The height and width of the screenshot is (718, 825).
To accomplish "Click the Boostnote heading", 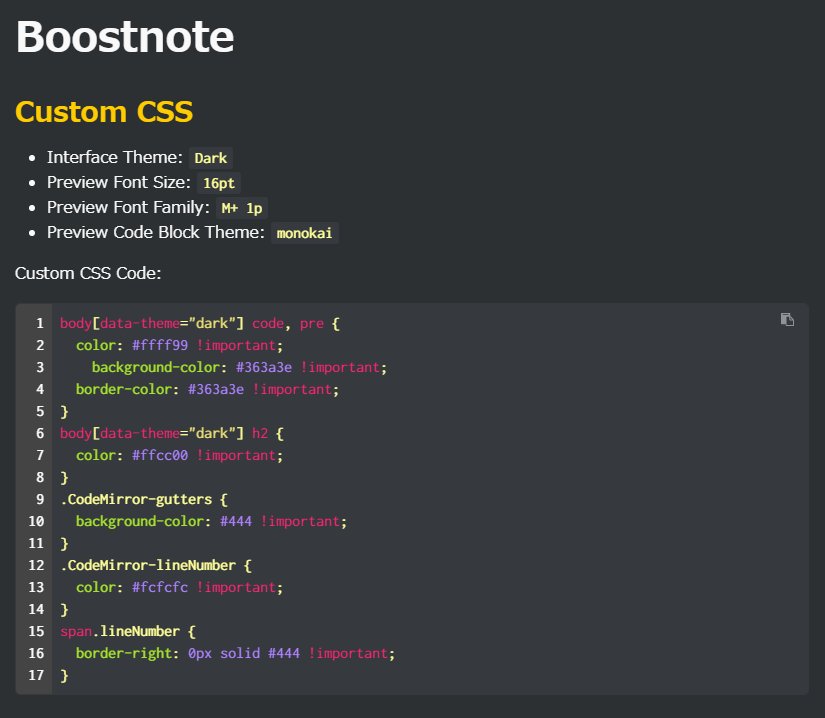I will pos(125,37).
